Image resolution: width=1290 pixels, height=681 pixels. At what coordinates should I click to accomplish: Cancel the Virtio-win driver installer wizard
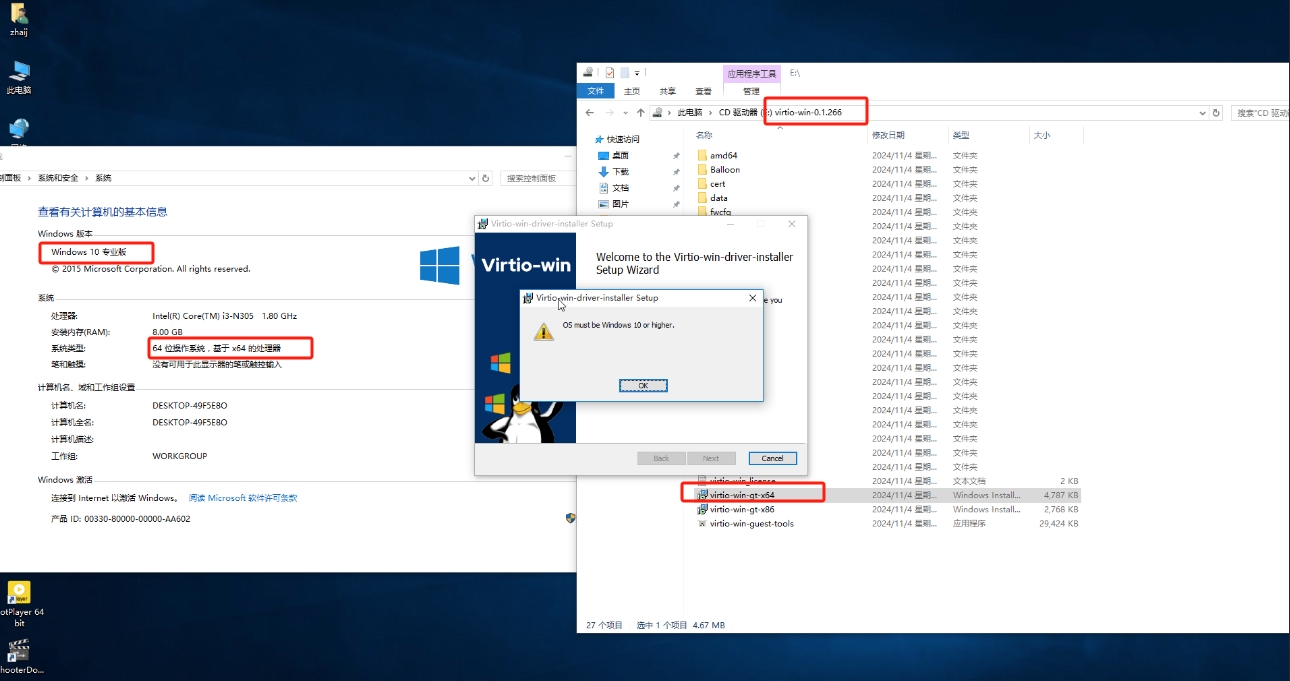coord(772,458)
